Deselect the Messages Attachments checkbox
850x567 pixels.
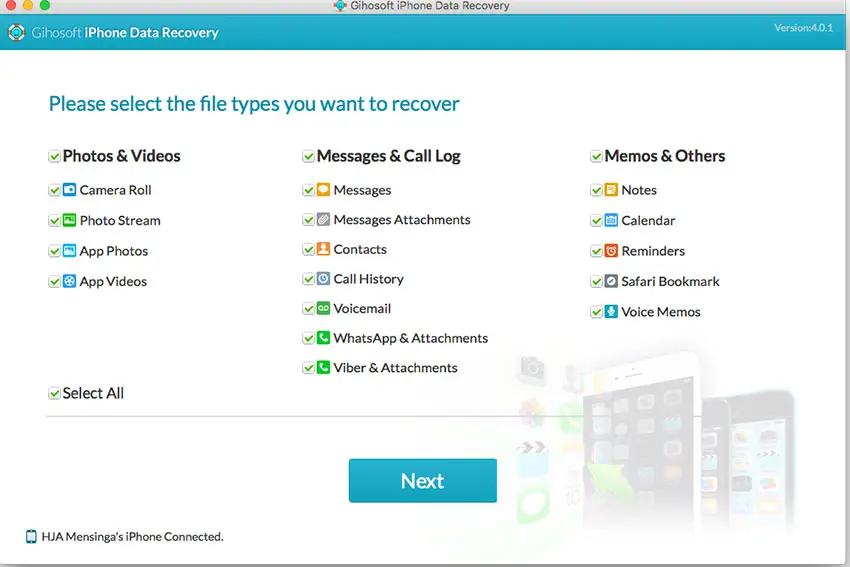tap(308, 220)
